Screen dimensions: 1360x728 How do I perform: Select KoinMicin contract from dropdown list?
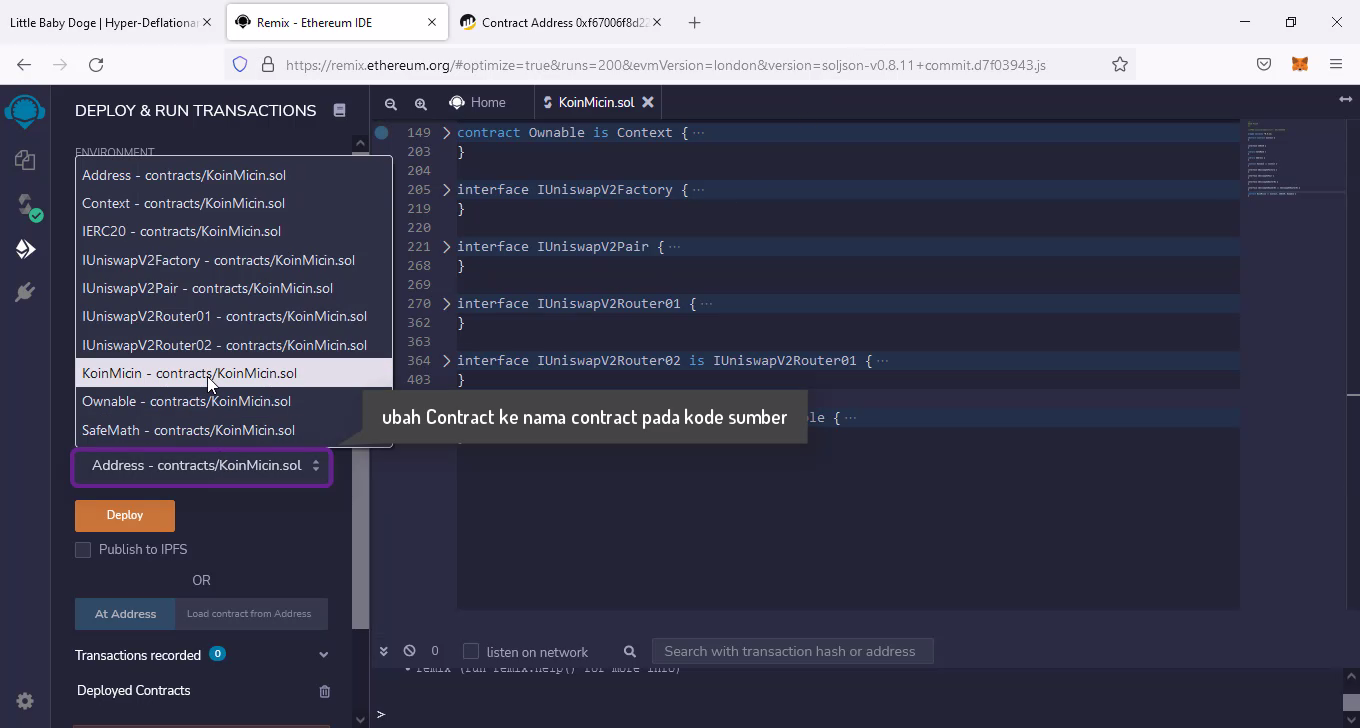[x=189, y=373]
